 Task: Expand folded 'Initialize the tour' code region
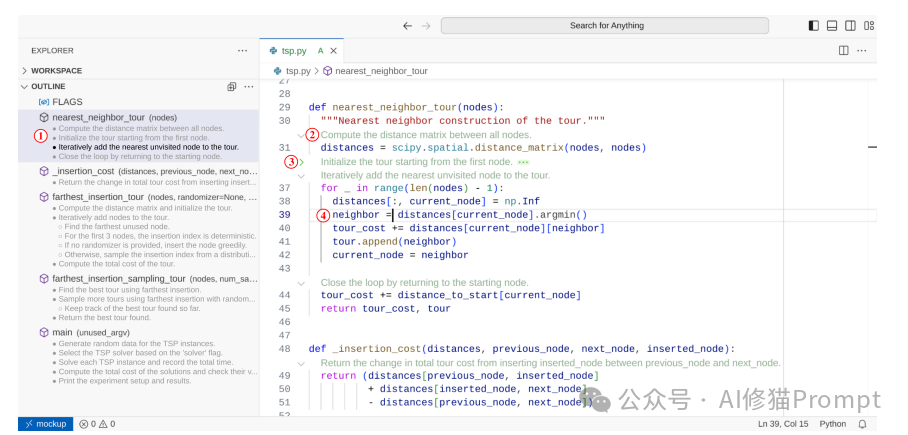[x=301, y=161]
